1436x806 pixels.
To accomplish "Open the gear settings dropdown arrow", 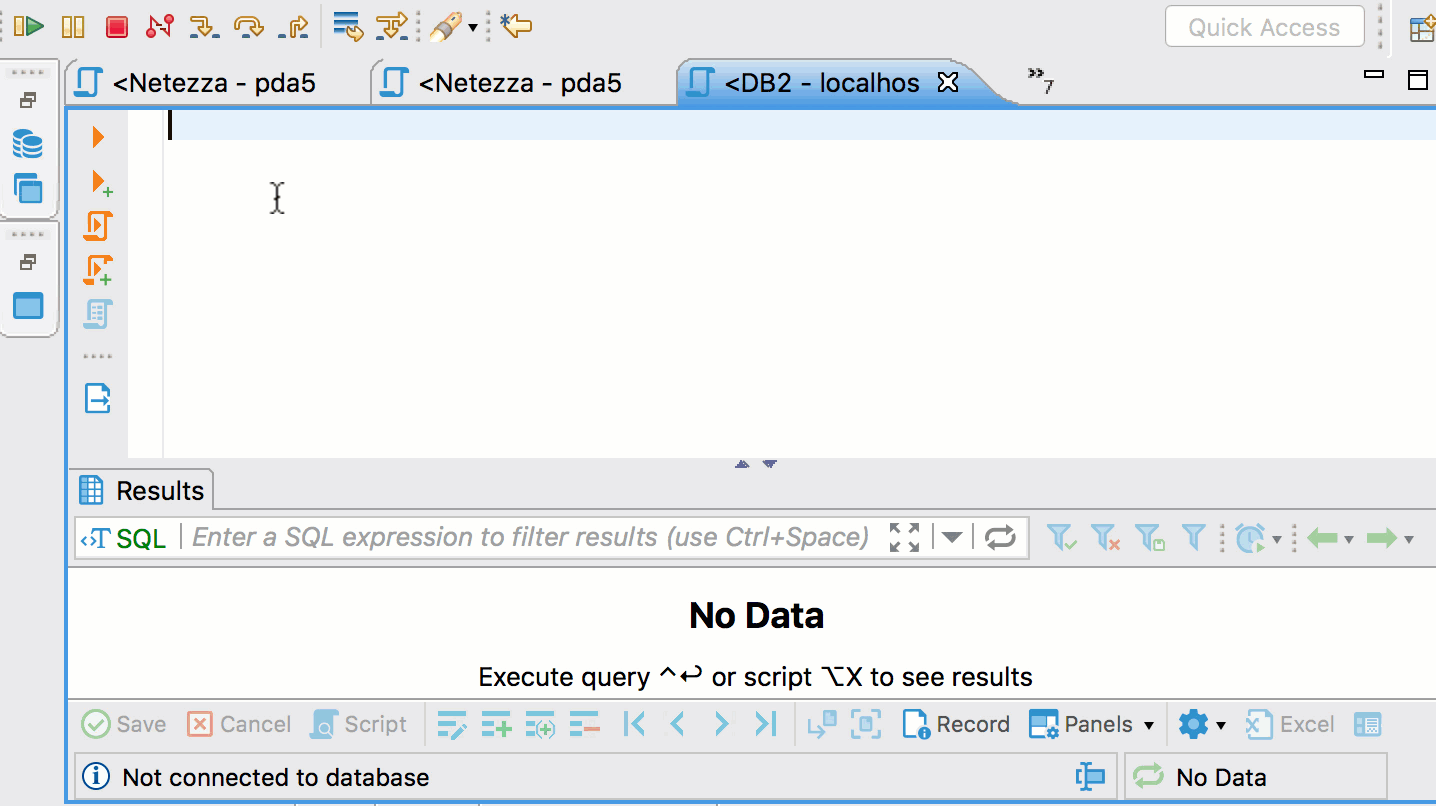I will (x=1221, y=725).
